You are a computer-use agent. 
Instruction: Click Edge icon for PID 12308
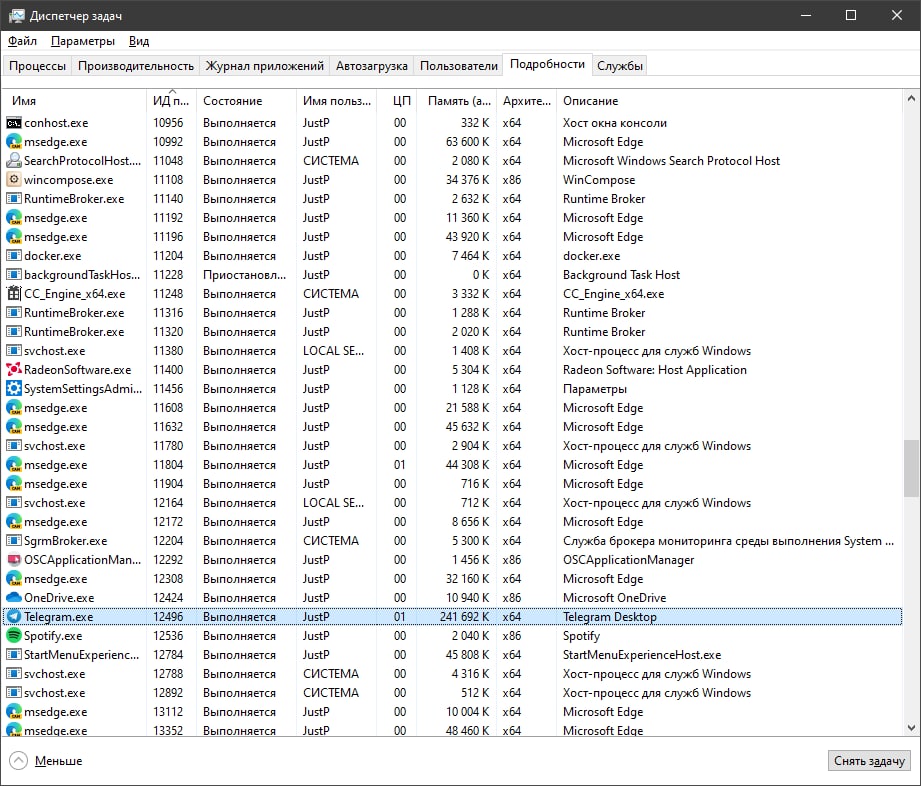14,579
